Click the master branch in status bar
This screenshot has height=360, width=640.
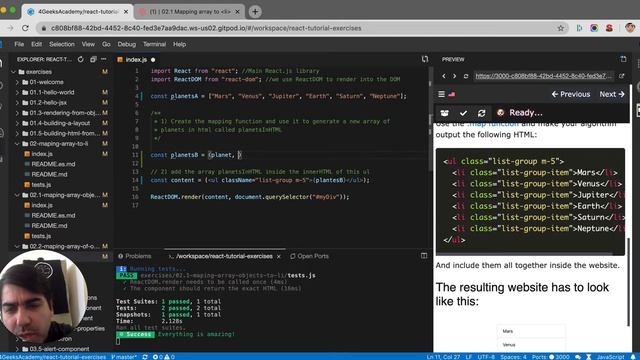124,357
